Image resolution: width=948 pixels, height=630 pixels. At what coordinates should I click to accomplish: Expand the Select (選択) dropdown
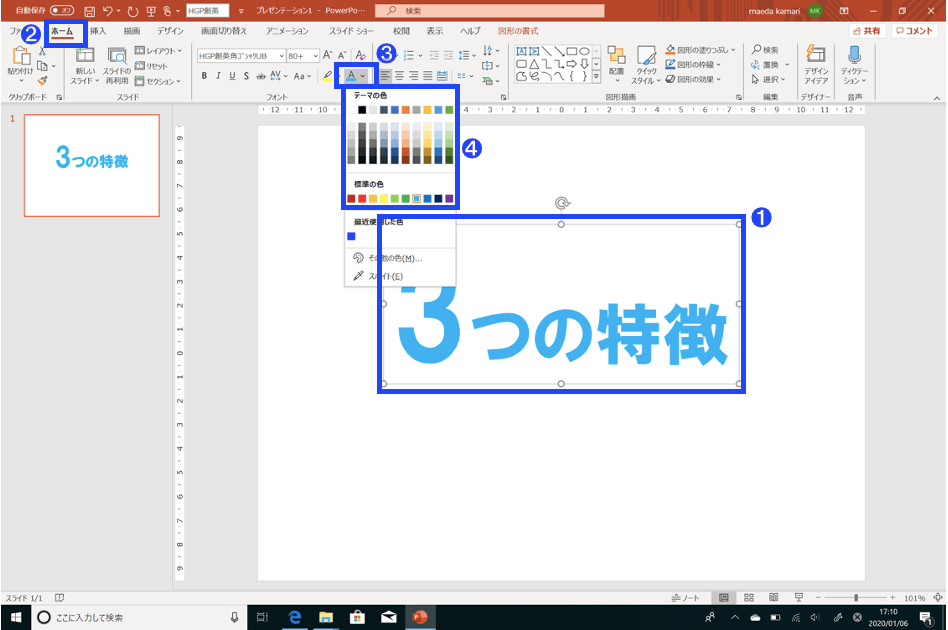coord(768,79)
